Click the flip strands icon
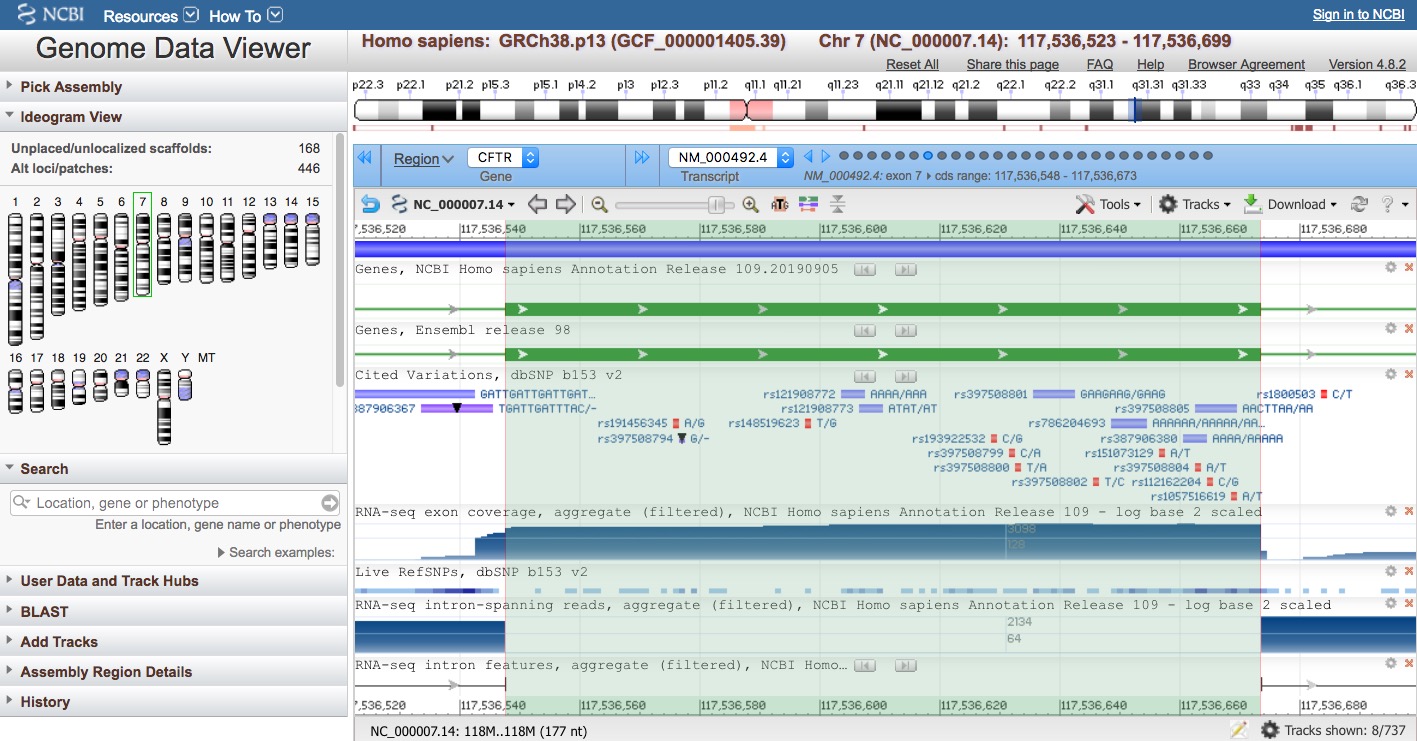The width and height of the screenshot is (1417, 741). coord(837,204)
